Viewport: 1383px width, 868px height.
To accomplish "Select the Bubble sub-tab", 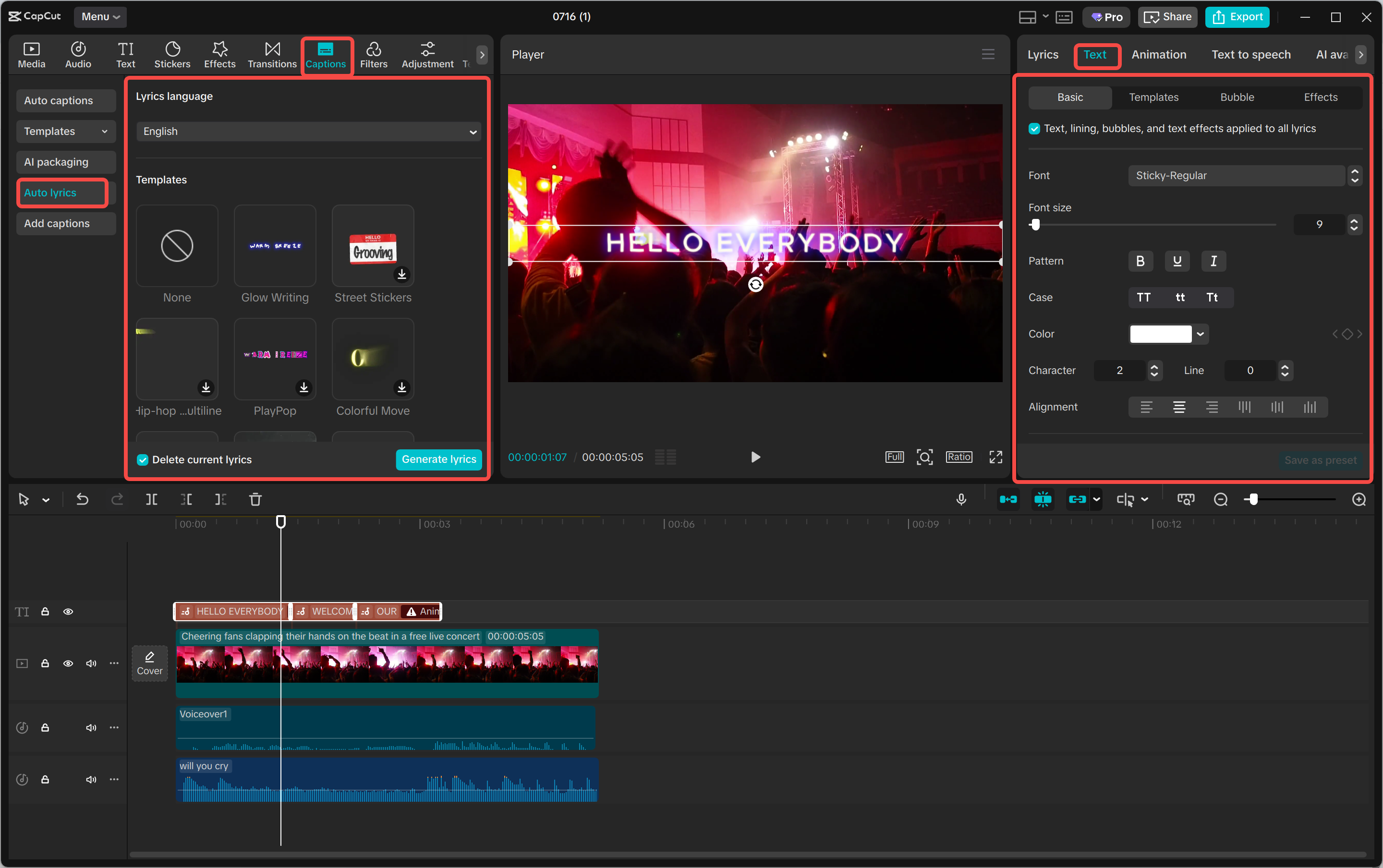I will point(1237,97).
